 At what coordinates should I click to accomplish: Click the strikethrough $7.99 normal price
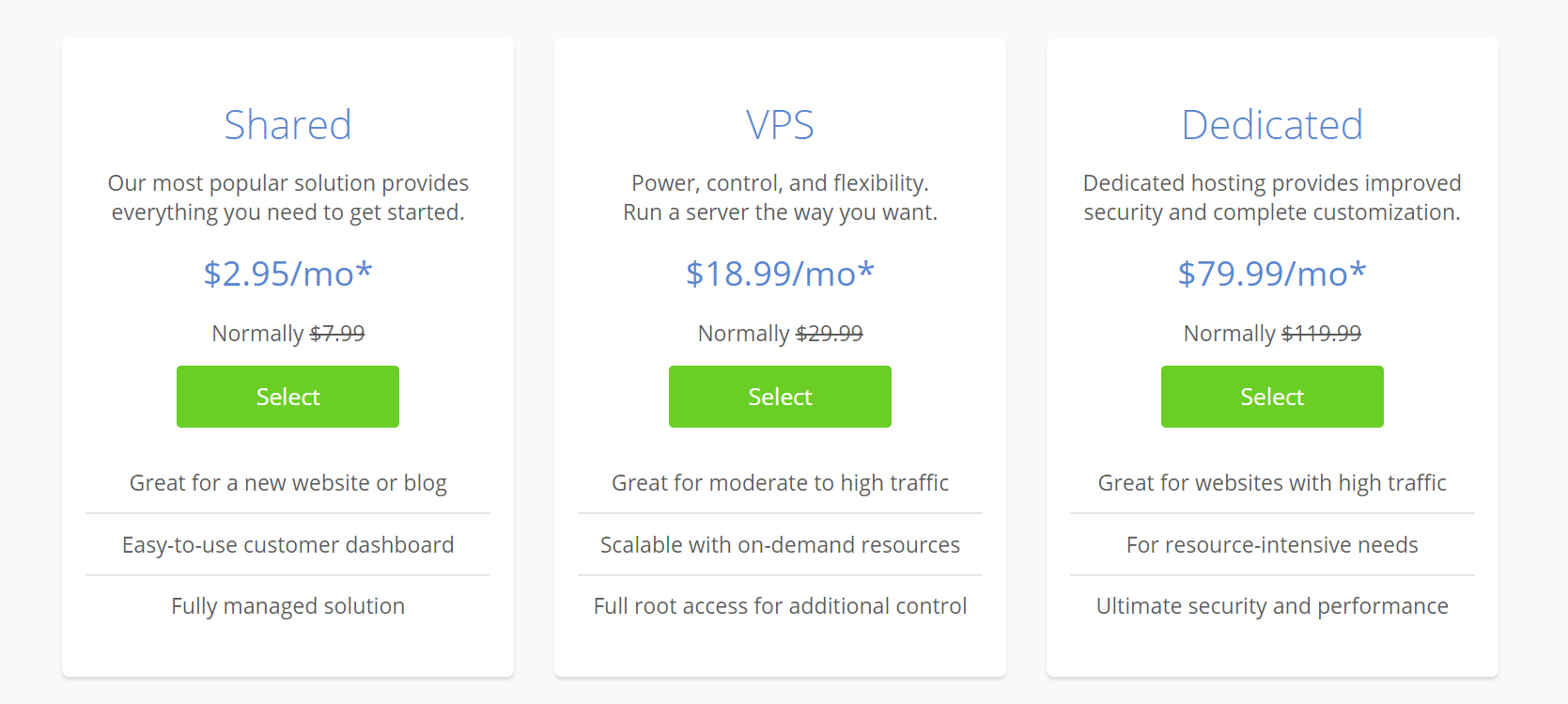(337, 334)
